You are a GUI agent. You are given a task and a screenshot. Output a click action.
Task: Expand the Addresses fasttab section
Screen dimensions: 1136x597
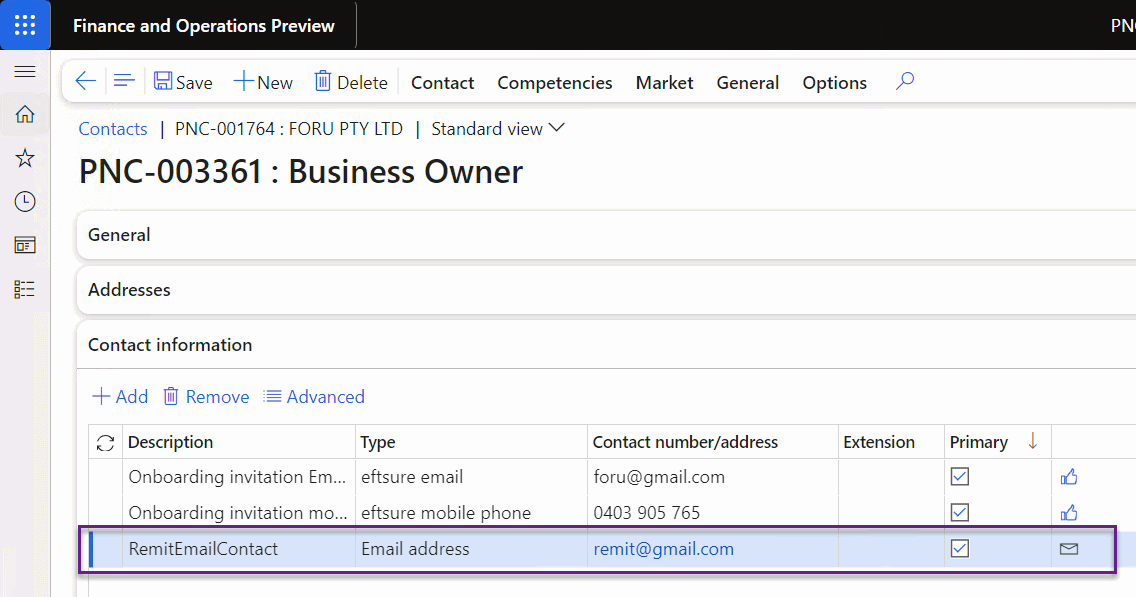click(x=606, y=290)
